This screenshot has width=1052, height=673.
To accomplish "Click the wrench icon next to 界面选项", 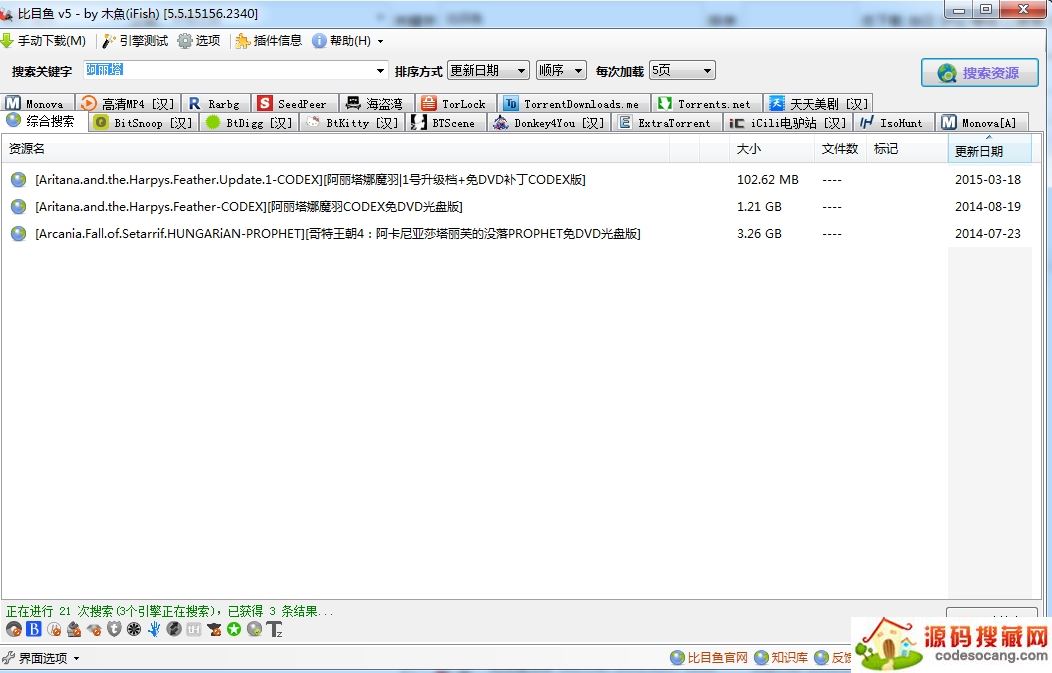I will point(8,658).
